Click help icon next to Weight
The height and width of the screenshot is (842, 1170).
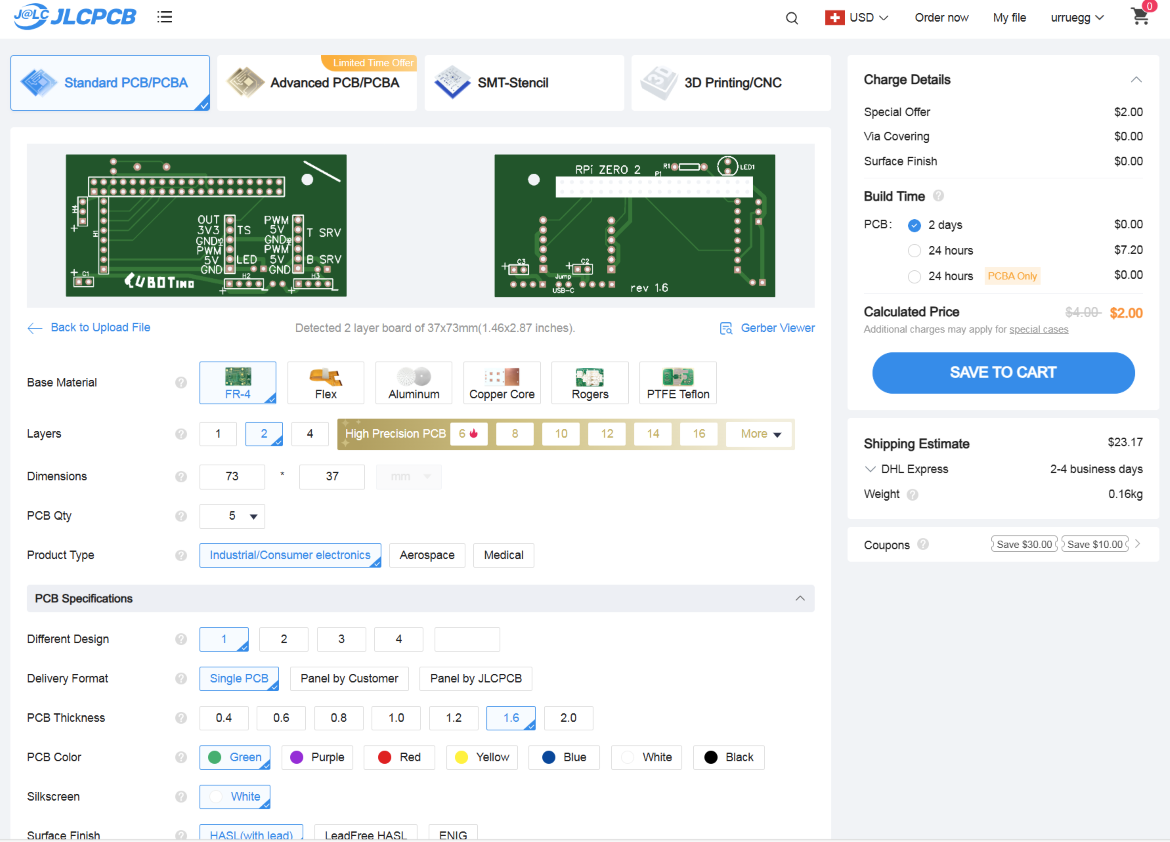click(913, 494)
